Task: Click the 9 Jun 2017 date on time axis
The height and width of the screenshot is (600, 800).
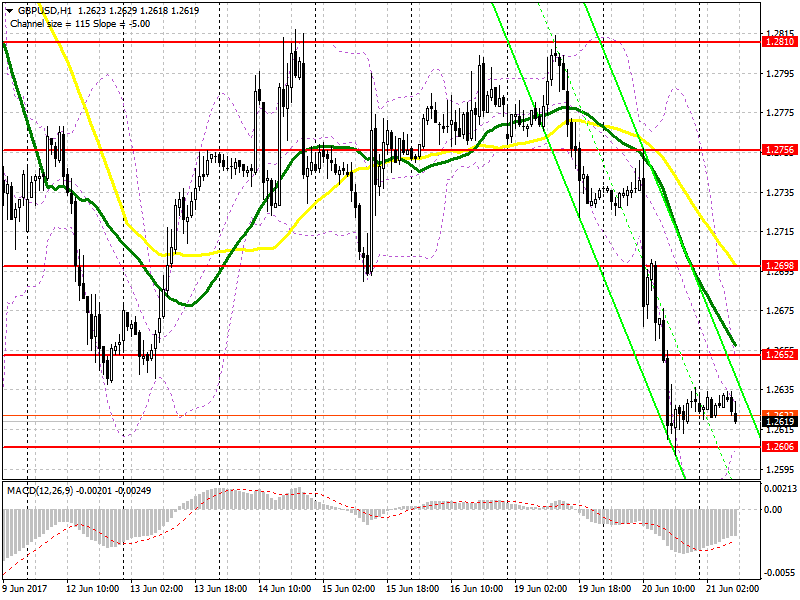Action: click(x=24, y=588)
